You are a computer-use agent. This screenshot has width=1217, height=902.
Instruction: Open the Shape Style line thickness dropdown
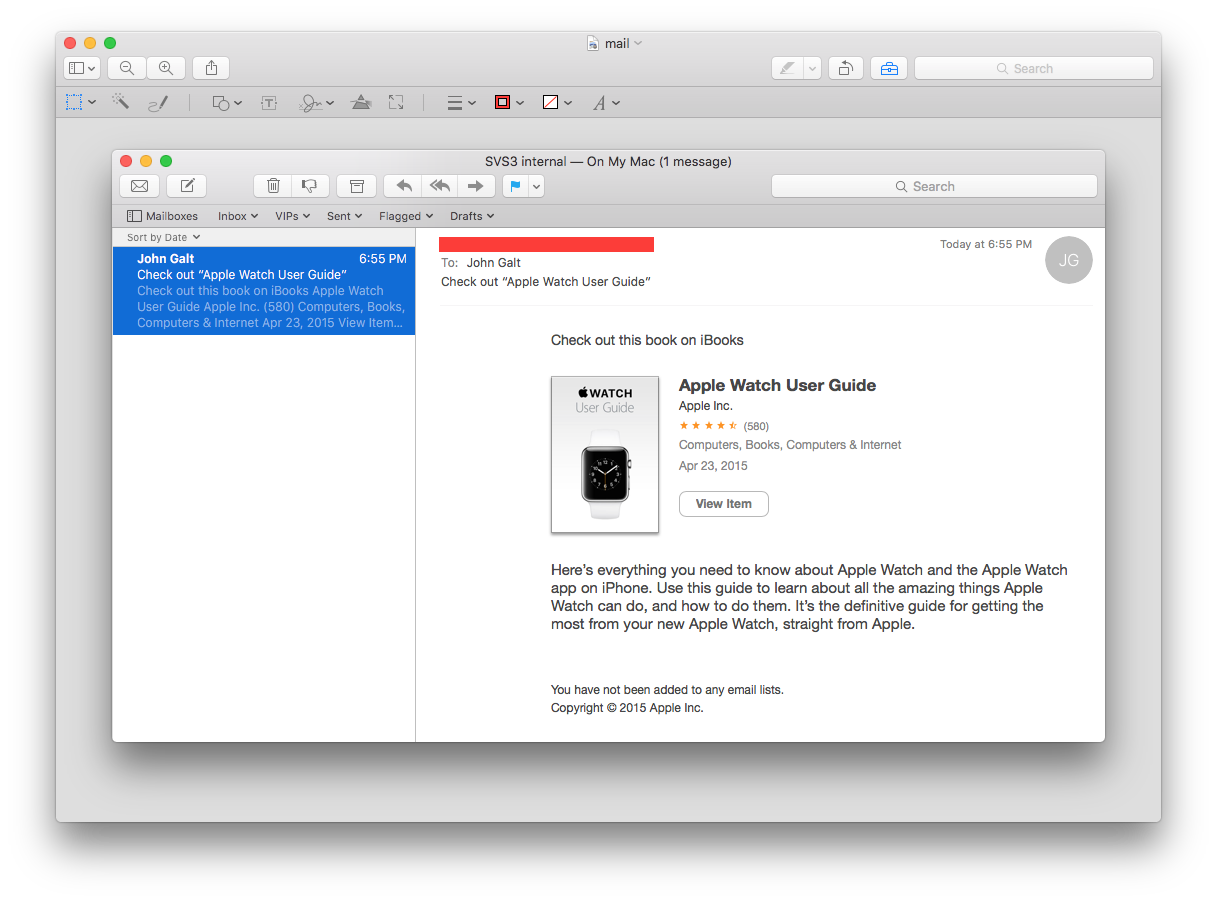tap(461, 102)
